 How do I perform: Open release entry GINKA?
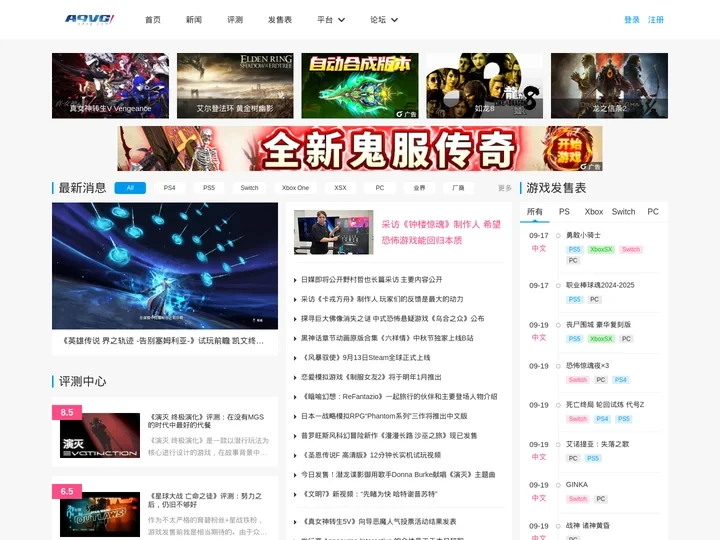(577, 484)
